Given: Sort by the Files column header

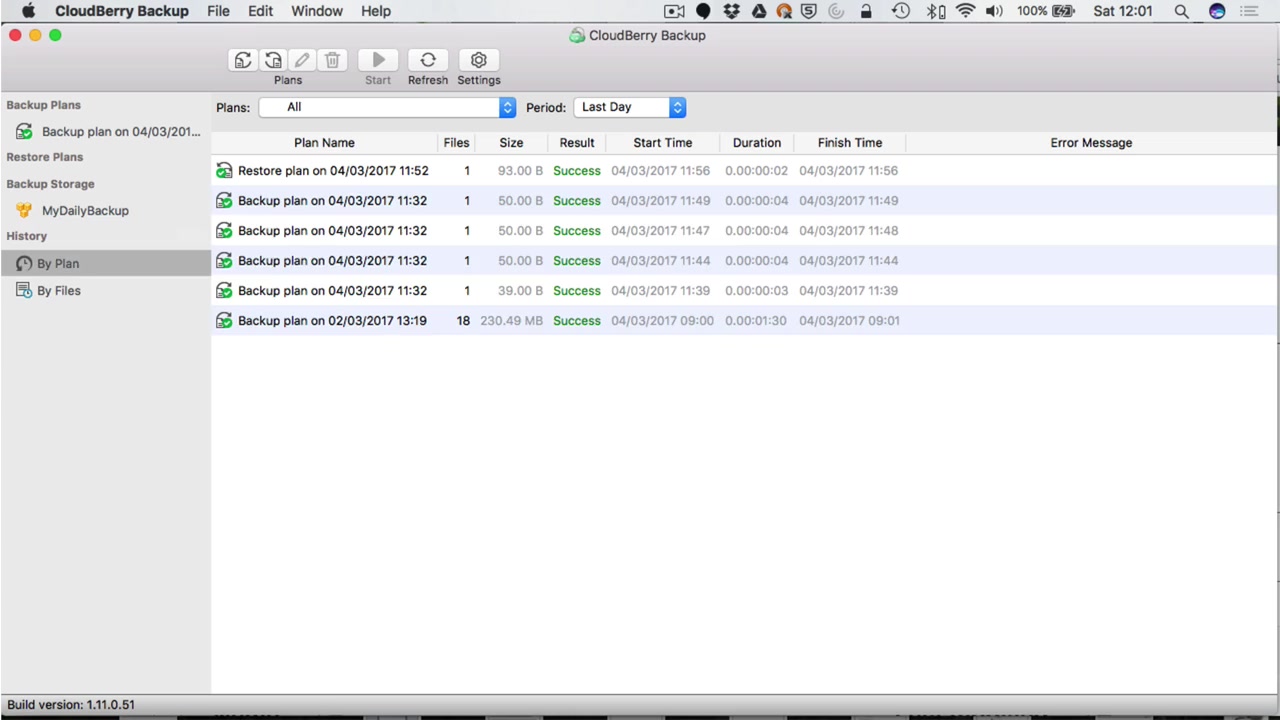Looking at the screenshot, I should click(456, 143).
